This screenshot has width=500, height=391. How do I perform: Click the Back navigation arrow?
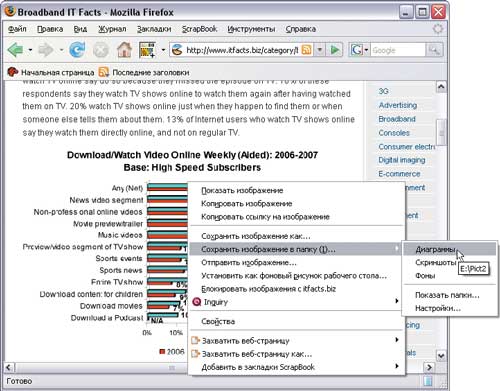[15, 50]
